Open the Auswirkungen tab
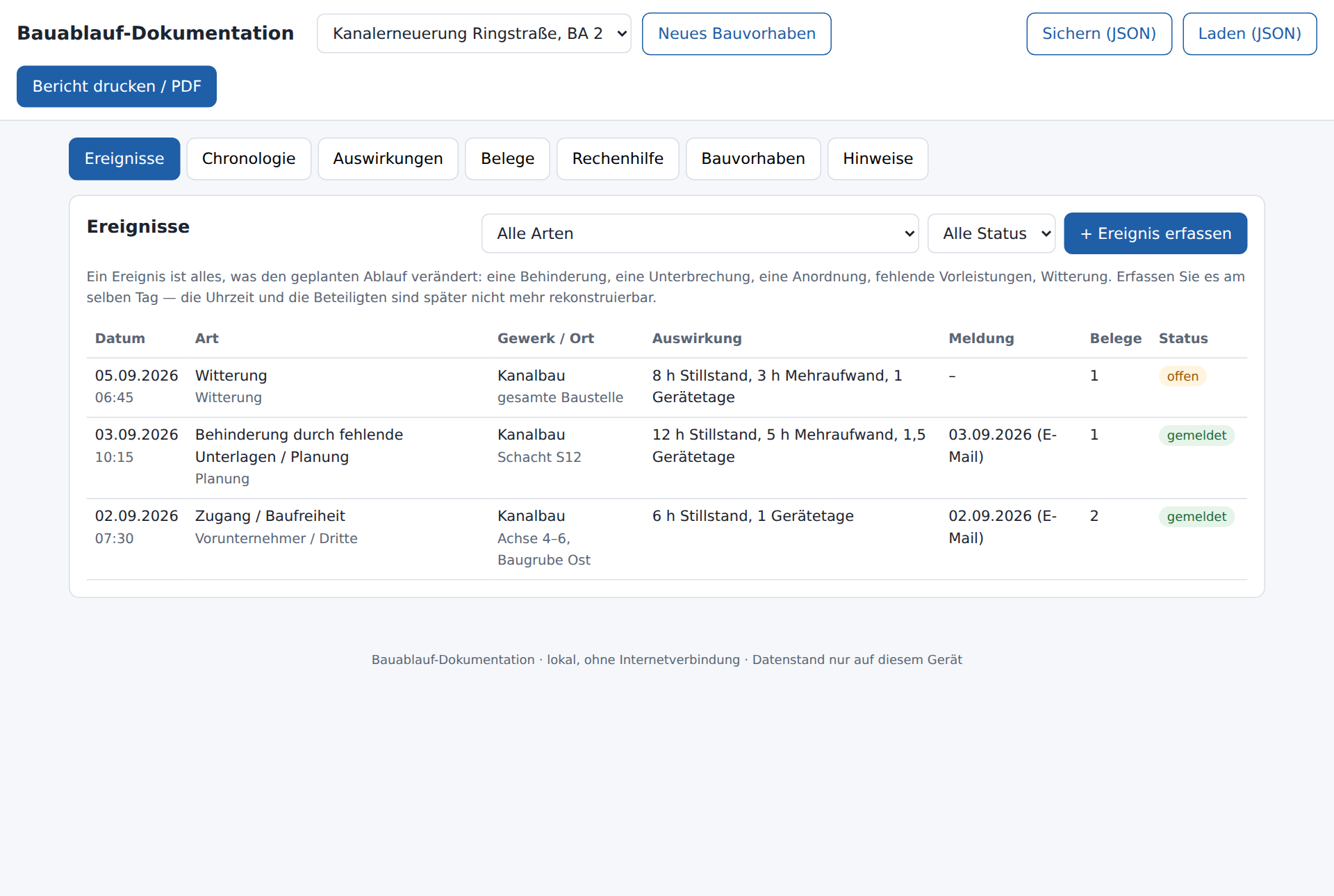 (x=388, y=158)
